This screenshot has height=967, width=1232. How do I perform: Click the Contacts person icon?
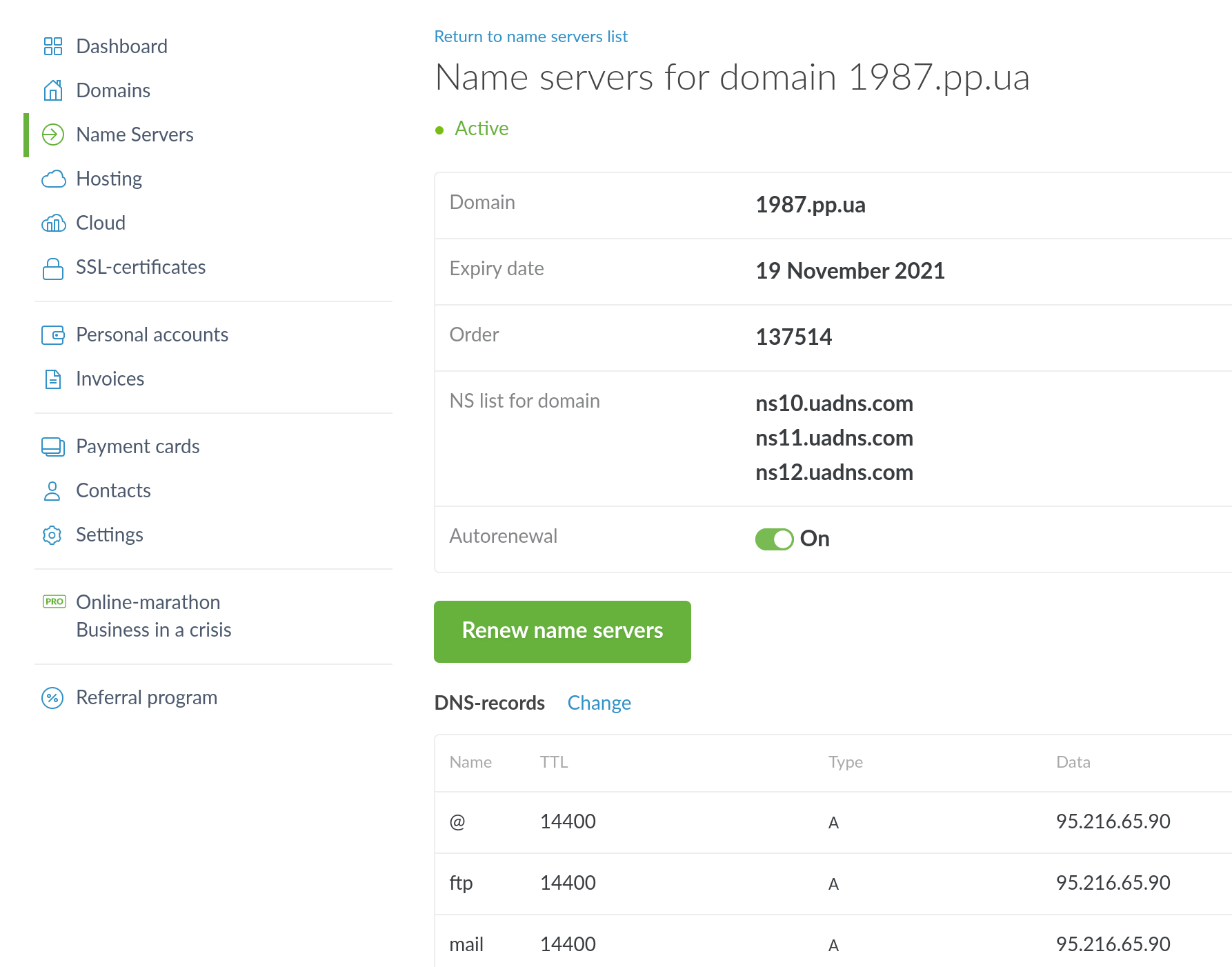click(x=53, y=491)
